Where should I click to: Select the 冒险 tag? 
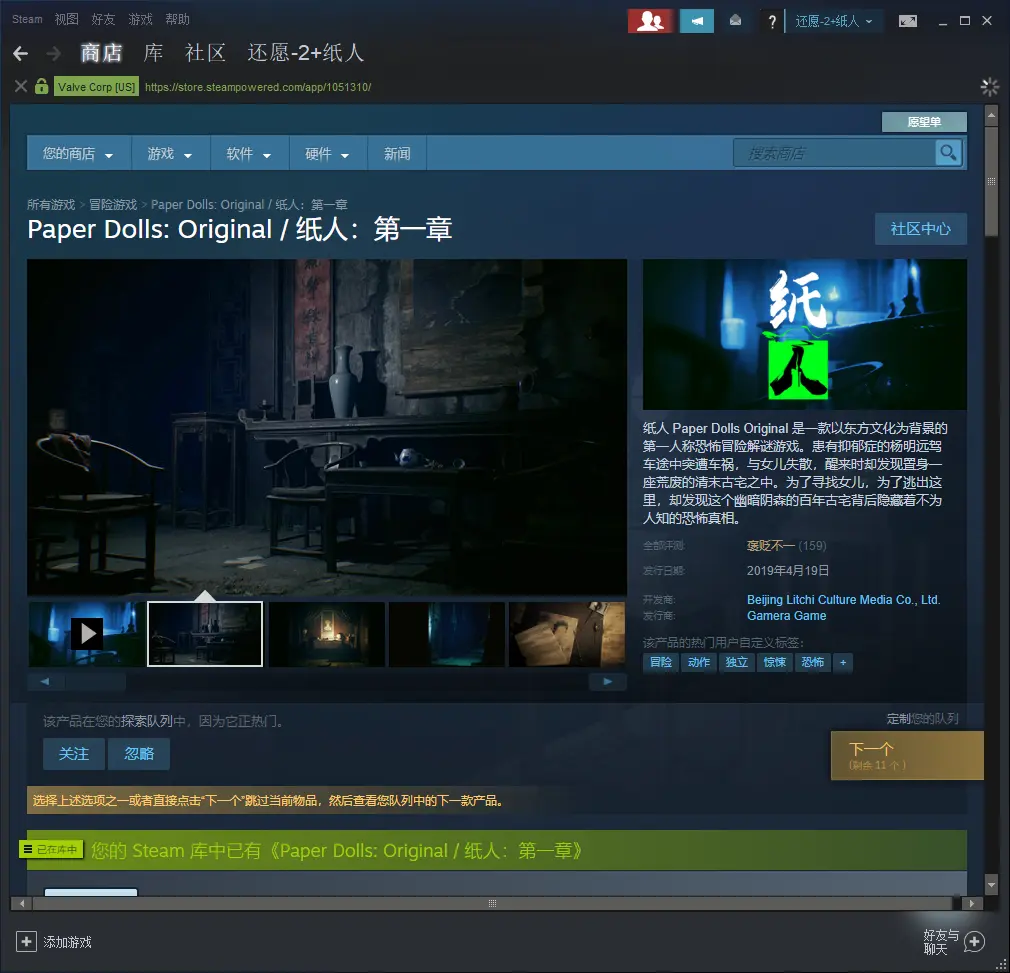coord(661,663)
